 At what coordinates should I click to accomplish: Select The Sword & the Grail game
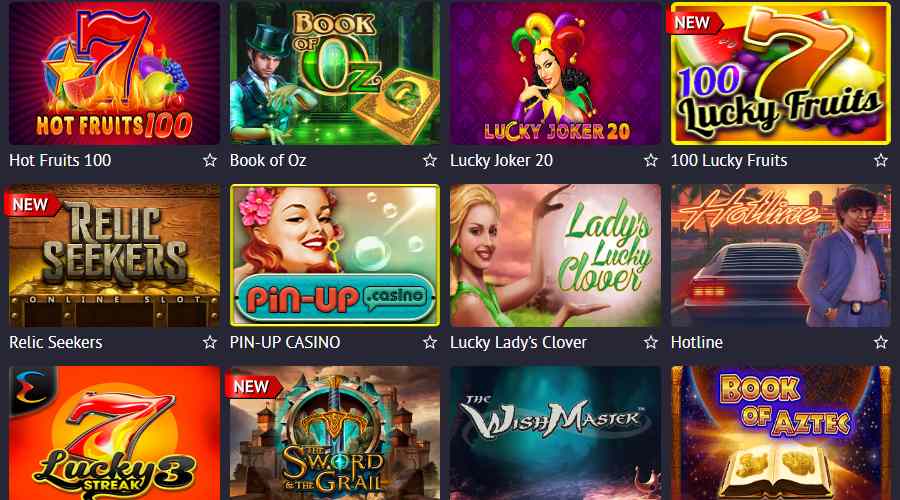(335, 433)
